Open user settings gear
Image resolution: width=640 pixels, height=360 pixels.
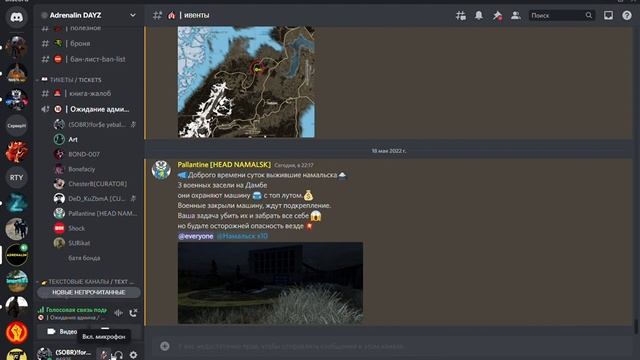(x=133, y=355)
